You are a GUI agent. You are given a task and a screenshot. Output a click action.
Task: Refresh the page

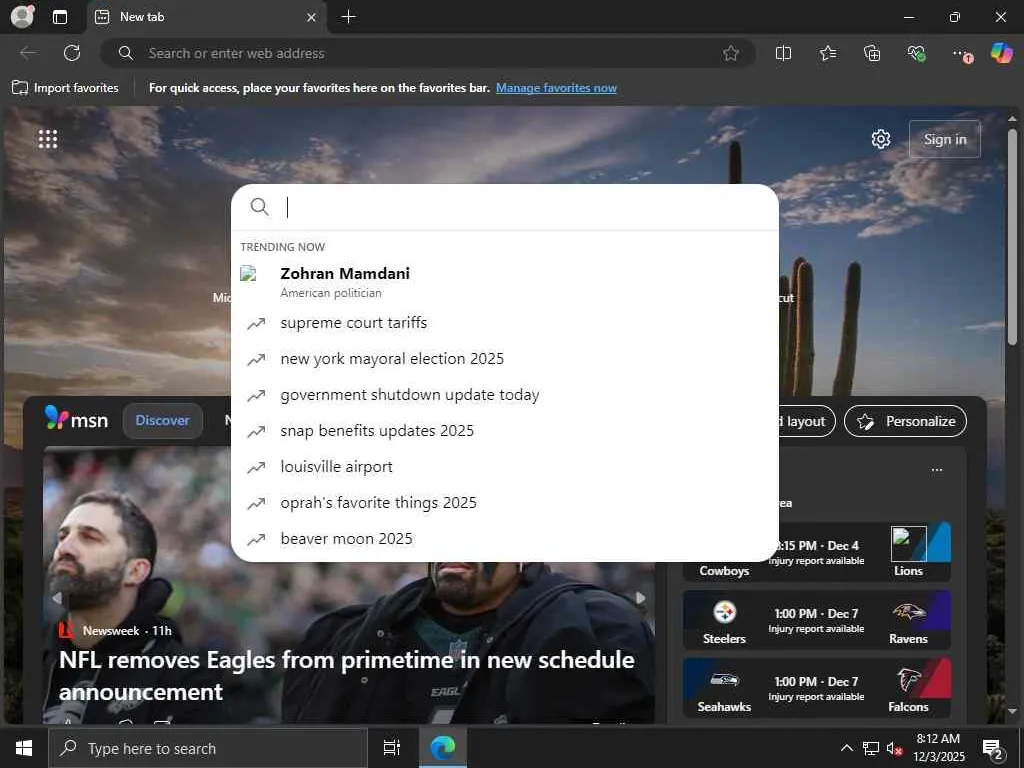[x=72, y=53]
